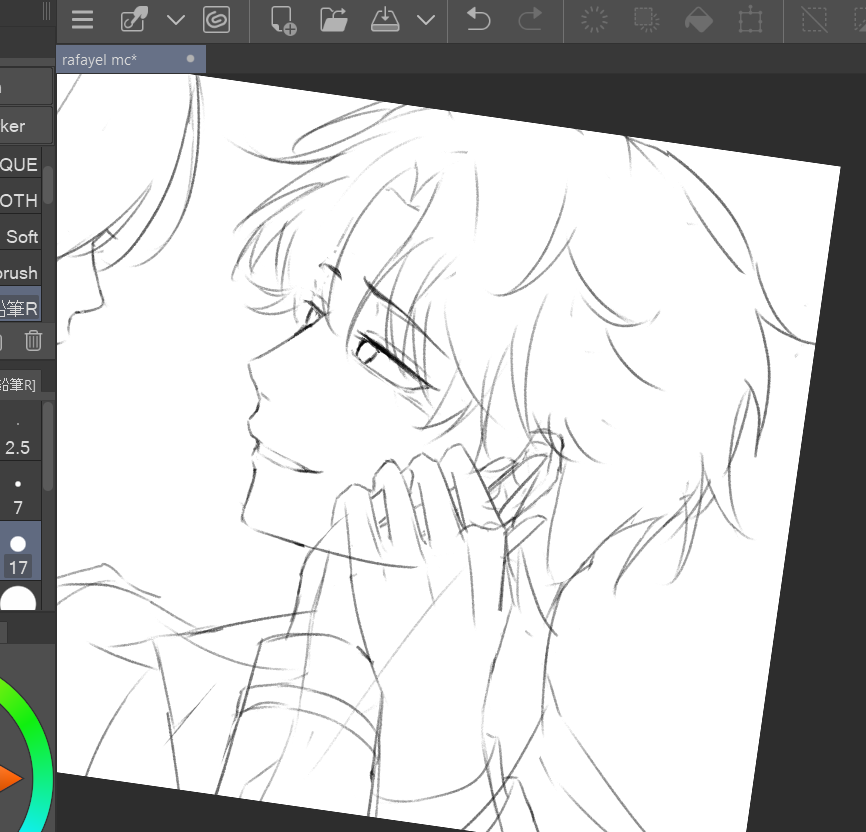866x832 pixels.
Task: Click the Deselect icon
Action: point(815,20)
